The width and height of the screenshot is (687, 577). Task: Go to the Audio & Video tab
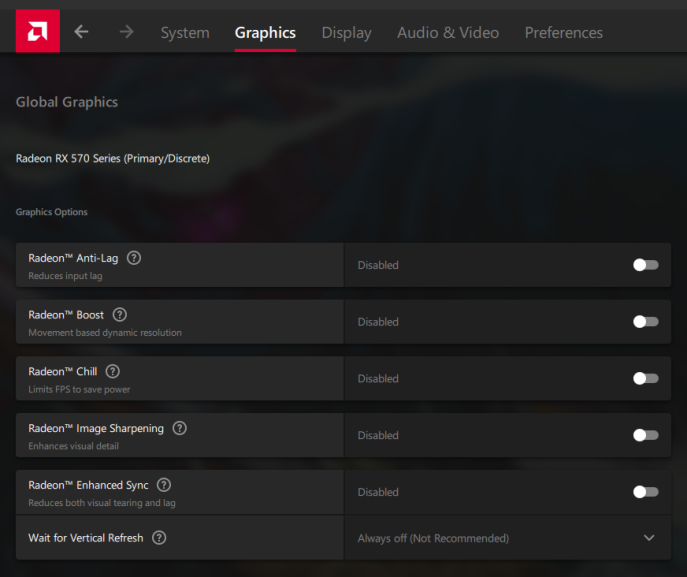click(x=448, y=33)
